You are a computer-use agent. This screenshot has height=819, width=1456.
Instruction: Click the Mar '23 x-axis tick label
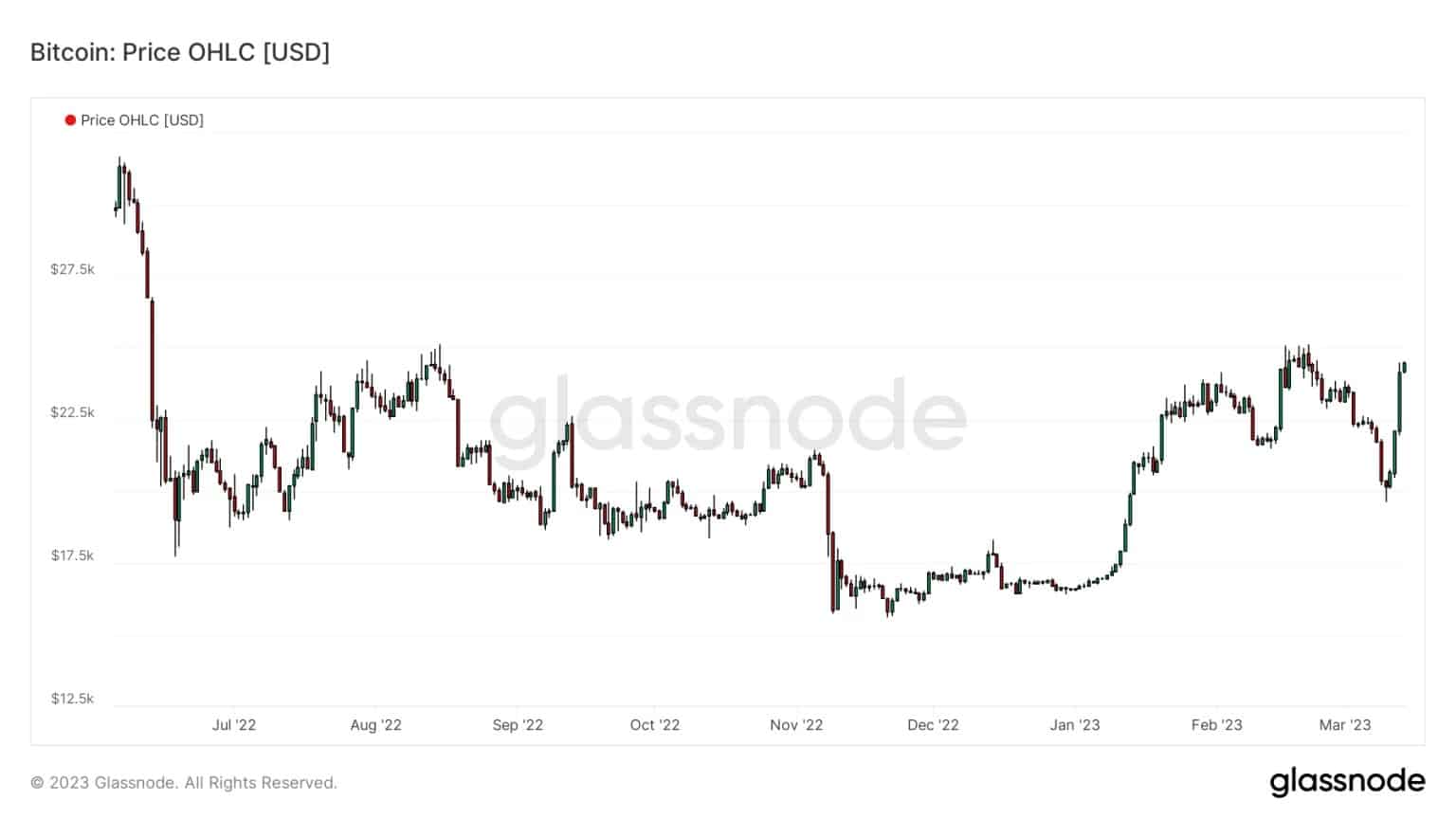[1345, 725]
